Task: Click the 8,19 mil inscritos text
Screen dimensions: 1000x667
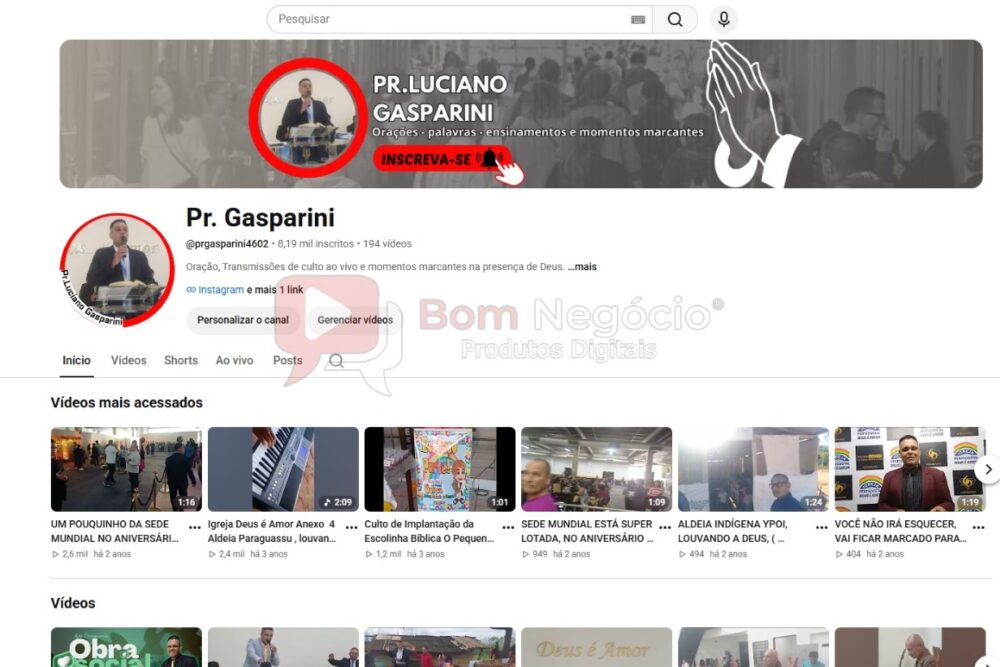Action: (x=315, y=244)
